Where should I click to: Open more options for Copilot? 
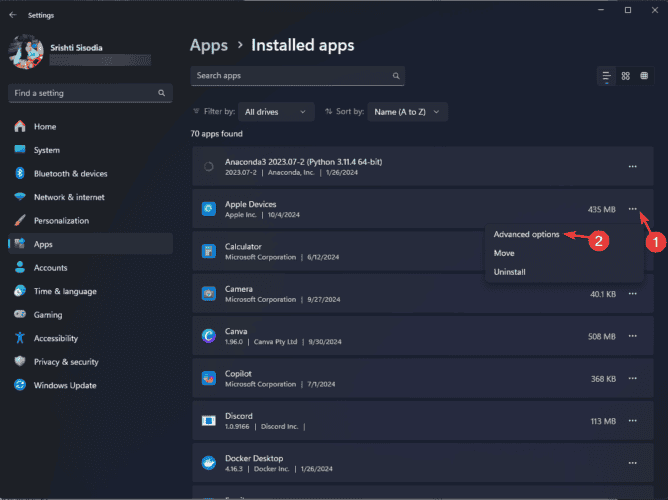[x=633, y=378]
